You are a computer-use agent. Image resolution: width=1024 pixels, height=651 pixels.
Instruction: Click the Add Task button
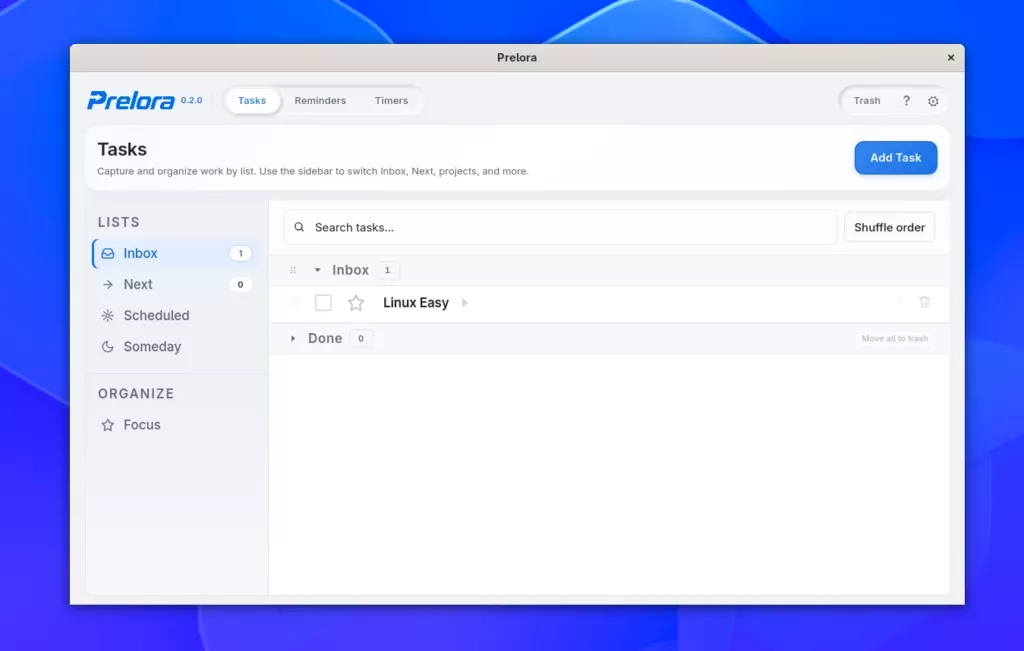pyautogui.click(x=895, y=158)
